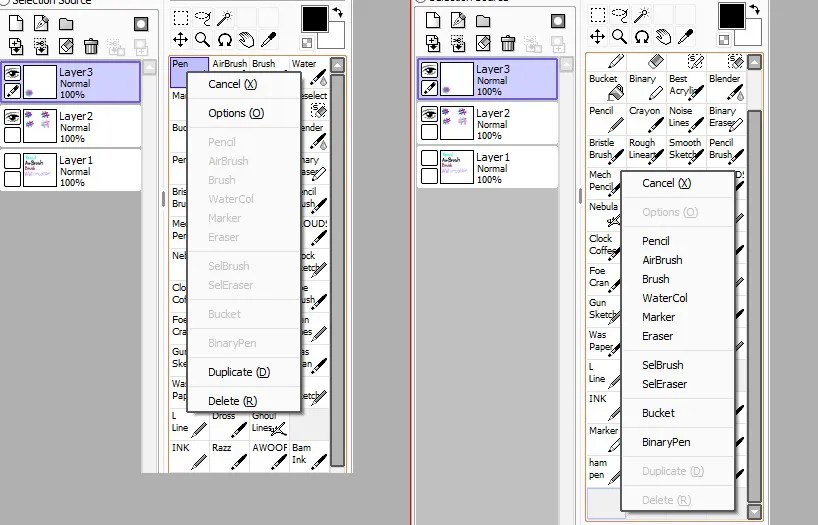Select the Bam Ink brush in left tray
This screenshot has width=818, height=525.
click(x=309, y=455)
